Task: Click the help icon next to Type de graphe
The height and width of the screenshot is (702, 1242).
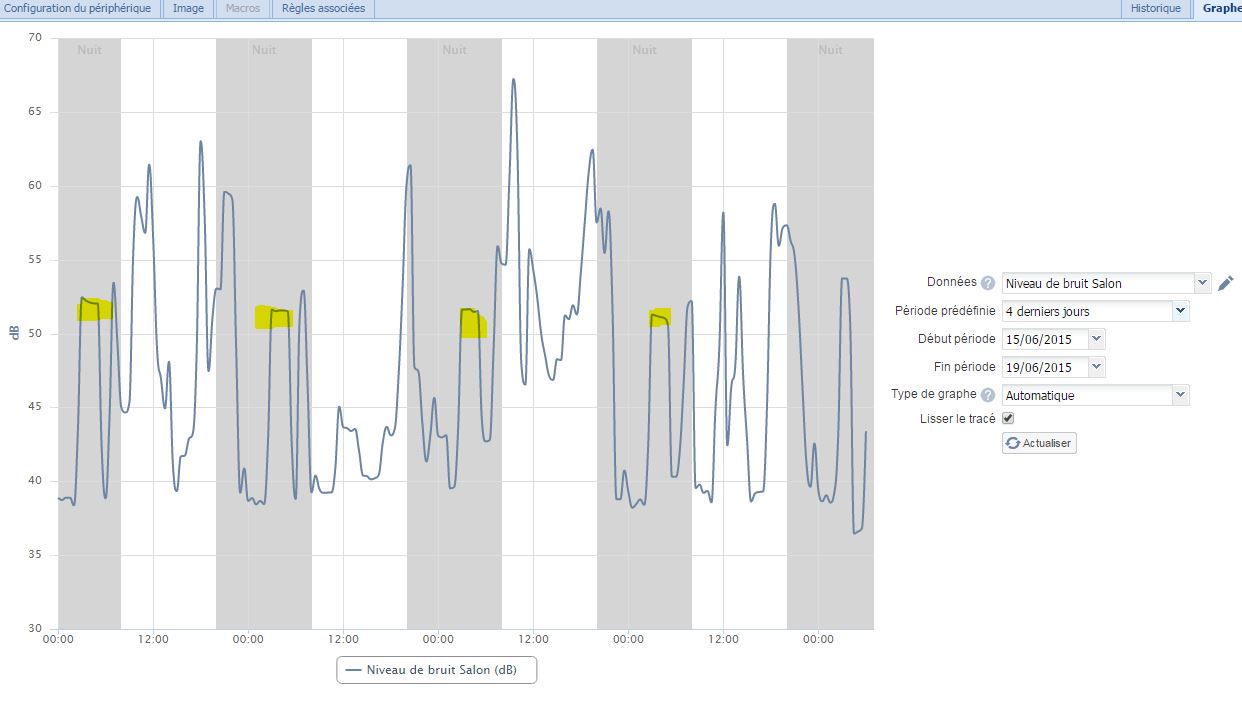Action: coord(987,395)
